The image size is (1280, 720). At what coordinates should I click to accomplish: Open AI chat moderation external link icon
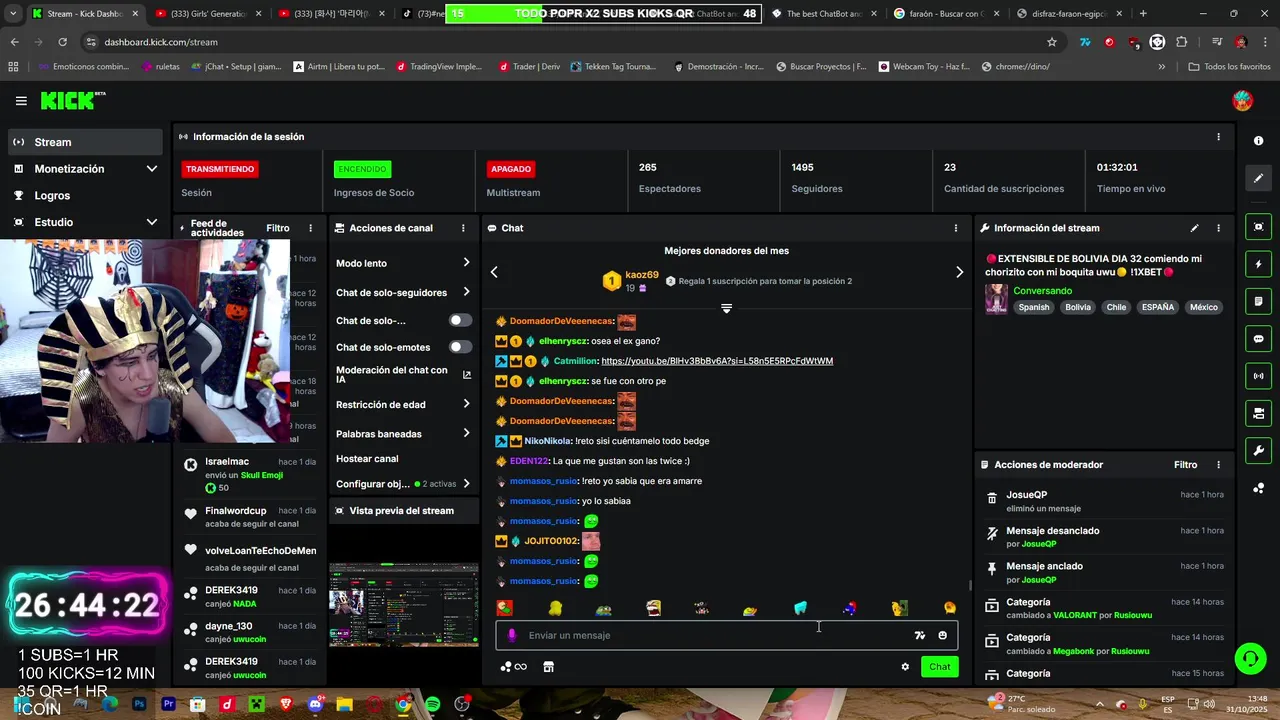click(467, 375)
